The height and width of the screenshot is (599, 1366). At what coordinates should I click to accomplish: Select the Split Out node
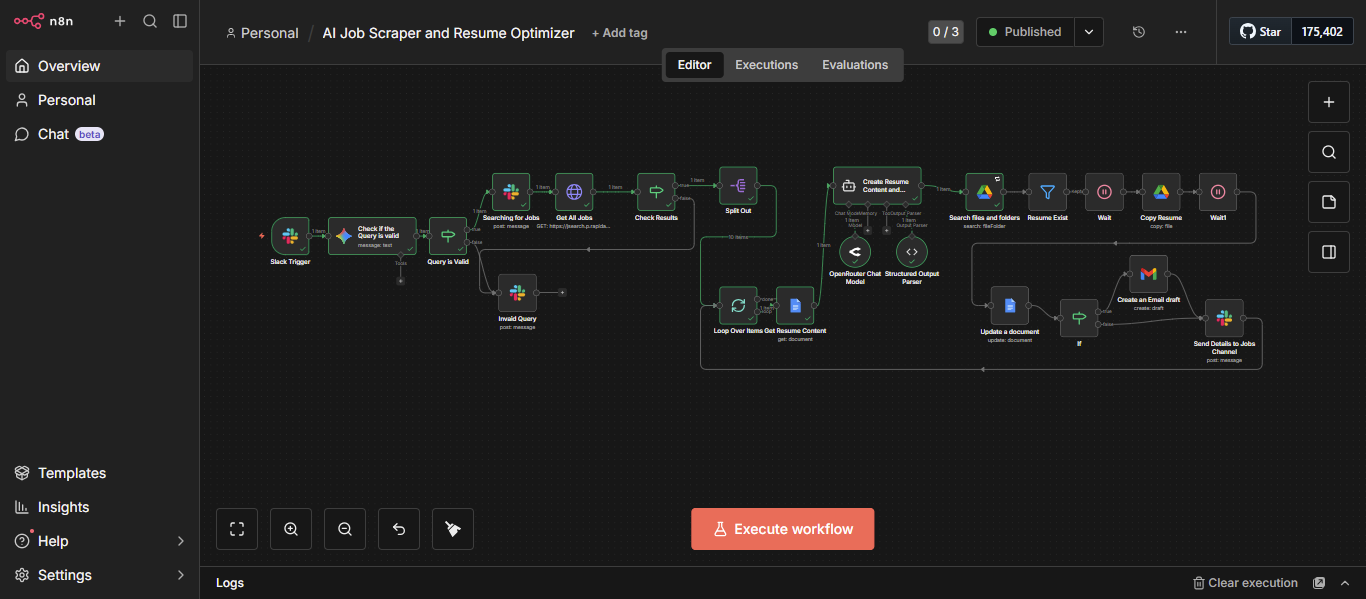tap(738, 186)
